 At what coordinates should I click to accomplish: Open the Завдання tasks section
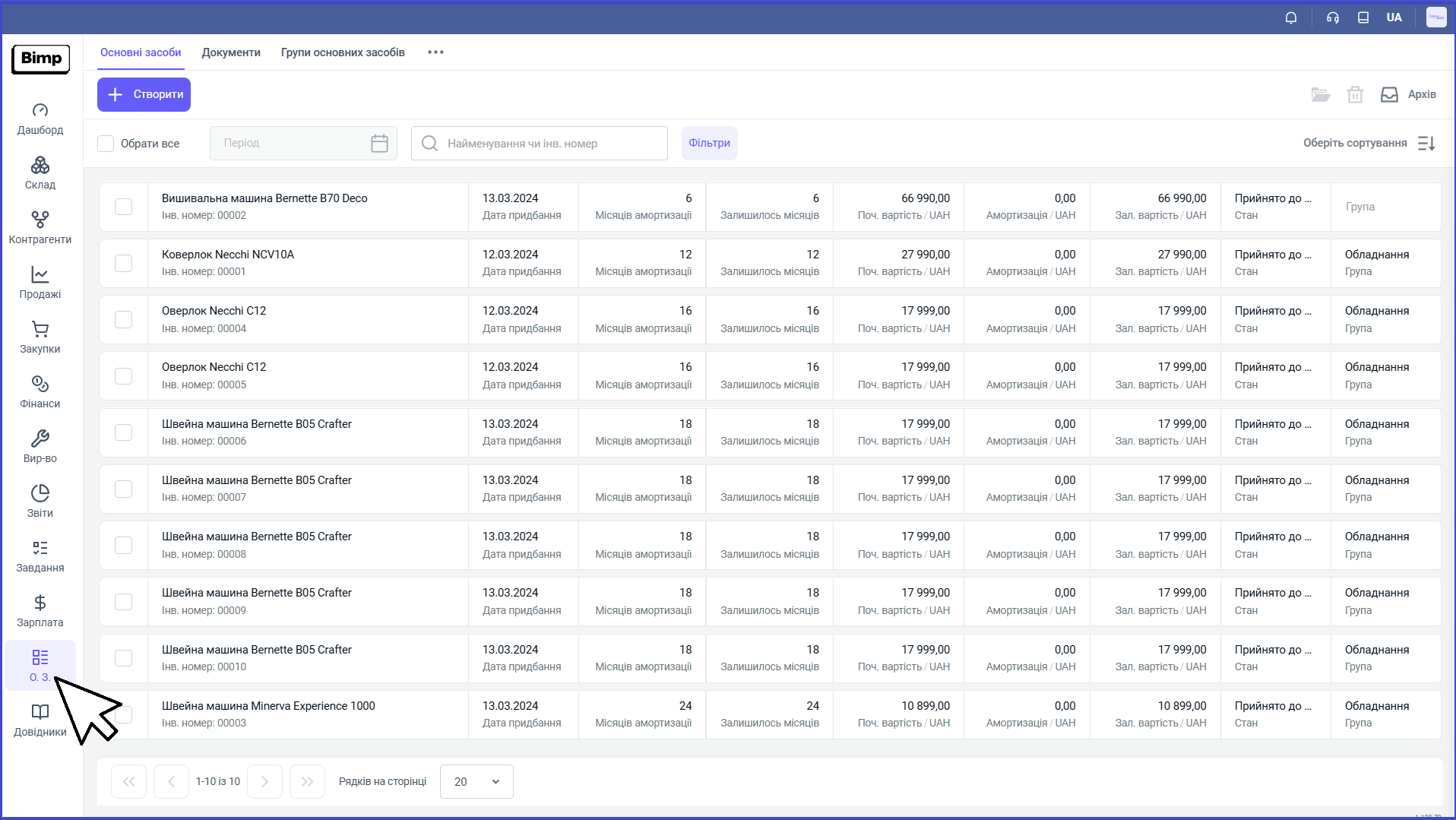pos(40,557)
